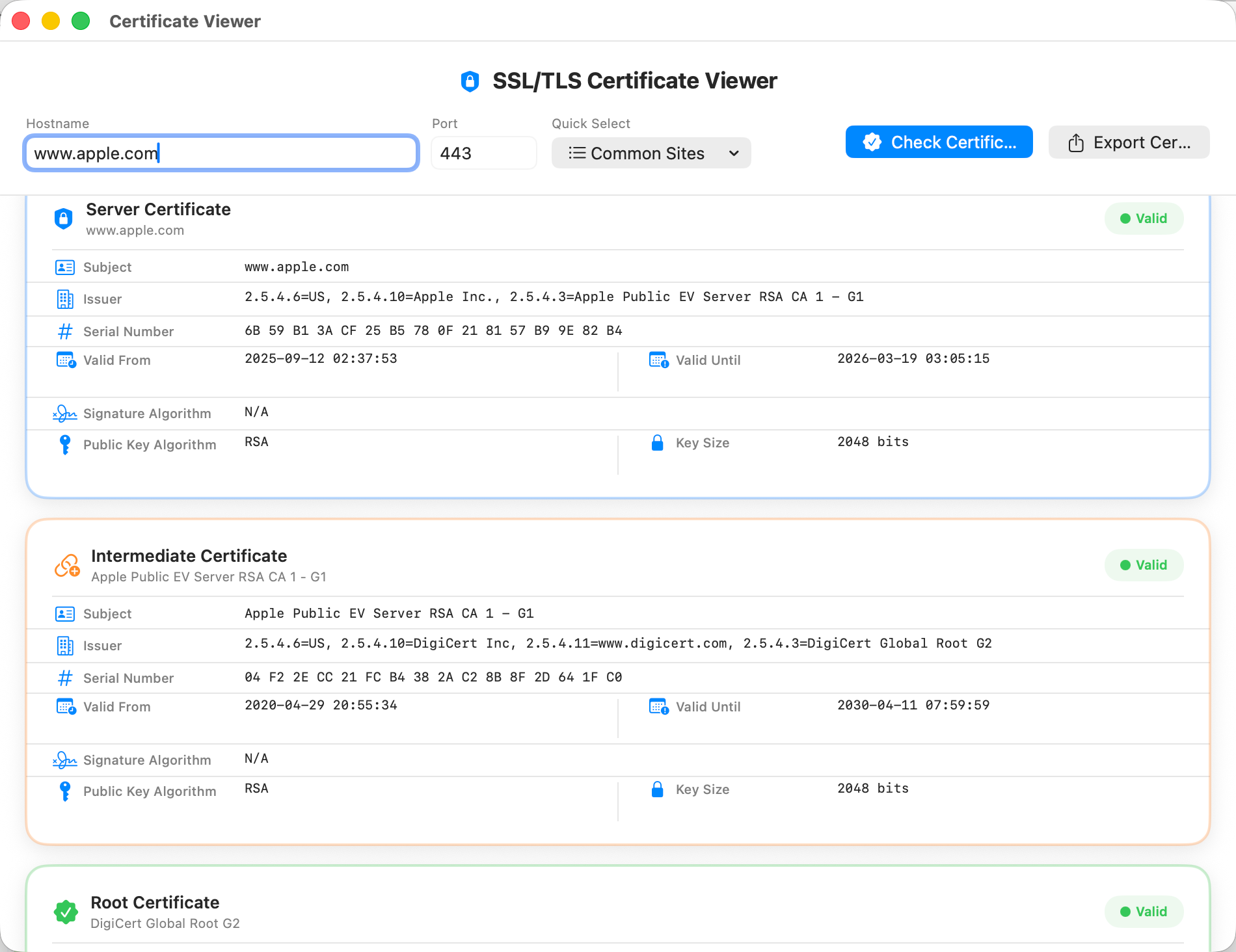Click the serial number hash icon in Server Certificate
Screen dimensions: 1236x952
(64, 331)
